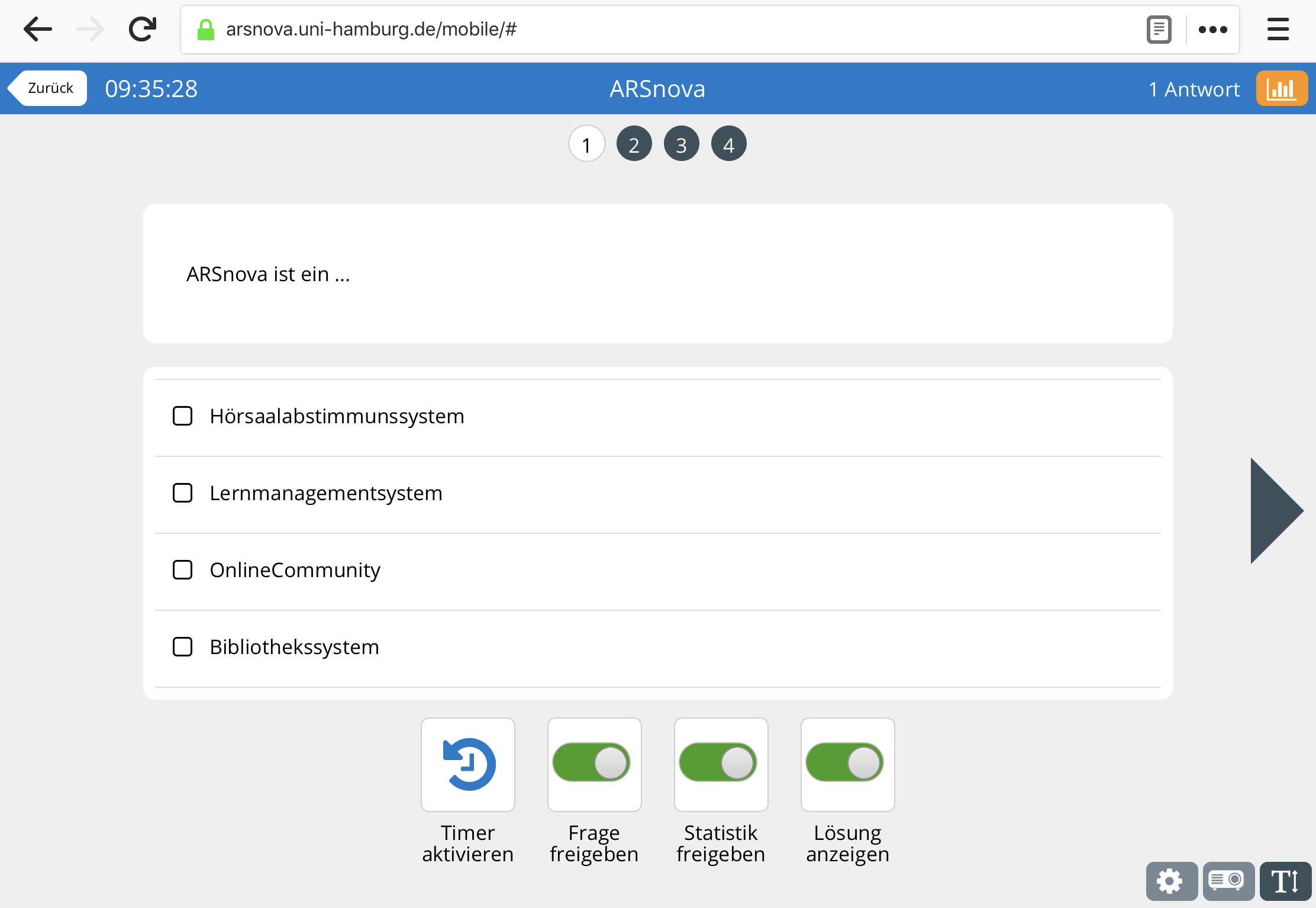Open settings gear icon at bottom right
Viewport: 1316px width, 908px height.
pyautogui.click(x=1171, y=881)
